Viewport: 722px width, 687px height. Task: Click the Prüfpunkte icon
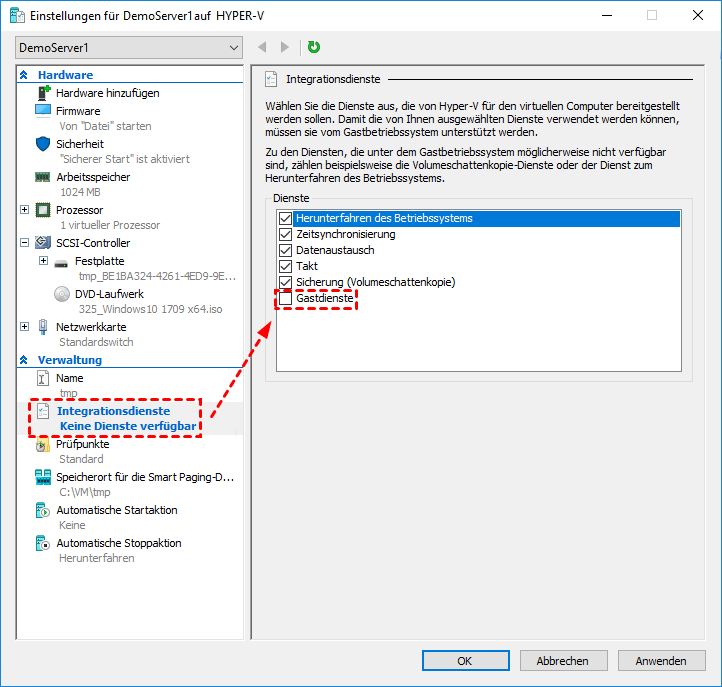coord(42,444)
